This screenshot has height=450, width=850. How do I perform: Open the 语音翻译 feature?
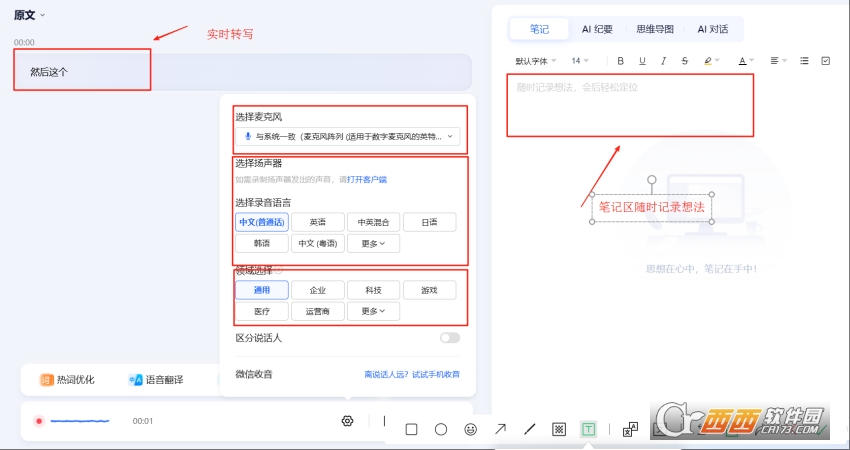156,380
